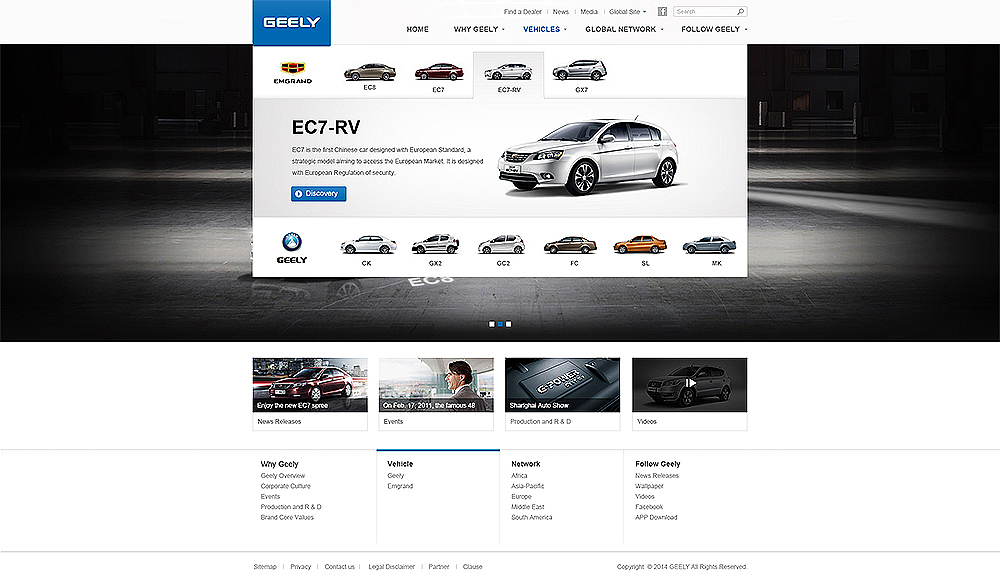Open the Shanghai Auto Show thumbnail
The height and width of the screenshot is (581, 1000).
562,385
